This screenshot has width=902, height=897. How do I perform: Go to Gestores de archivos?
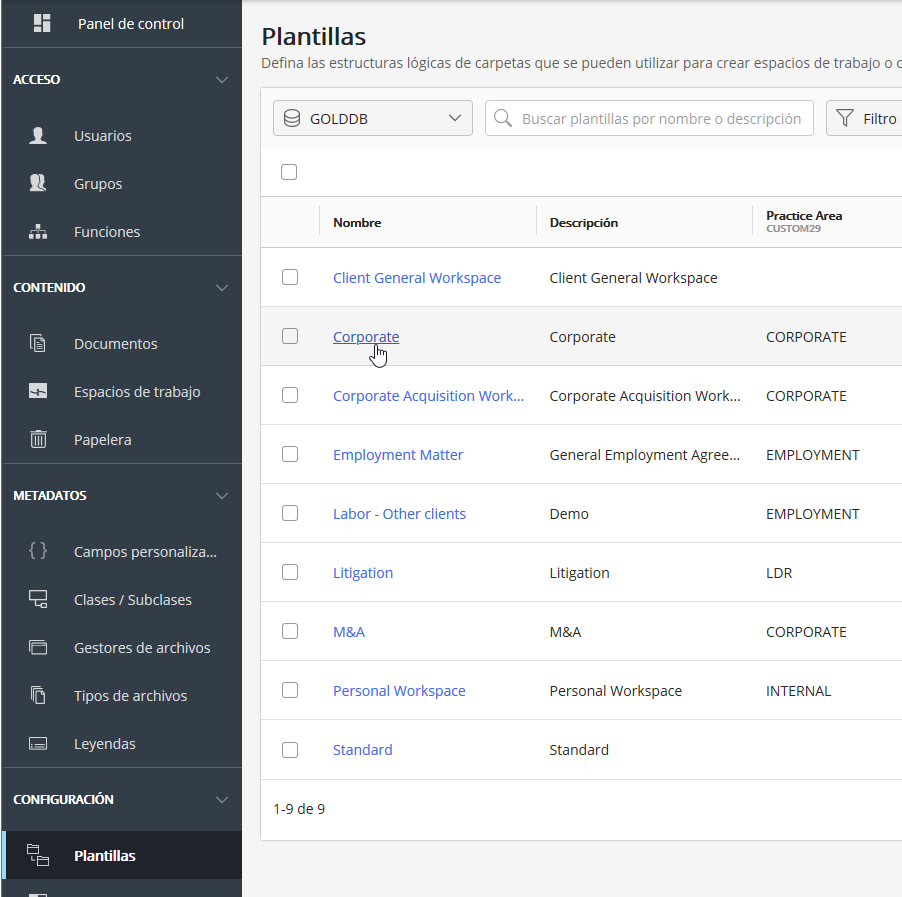[142, 648]
